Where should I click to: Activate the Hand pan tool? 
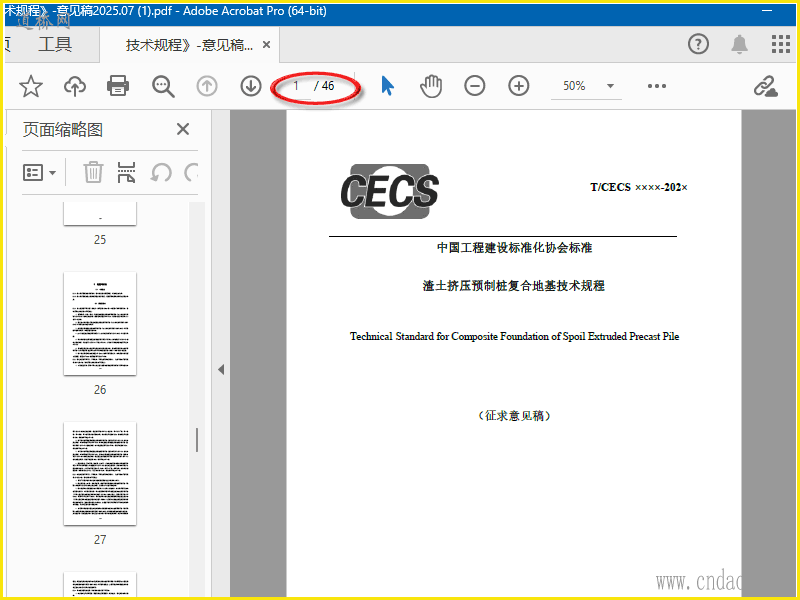point(431,86)
